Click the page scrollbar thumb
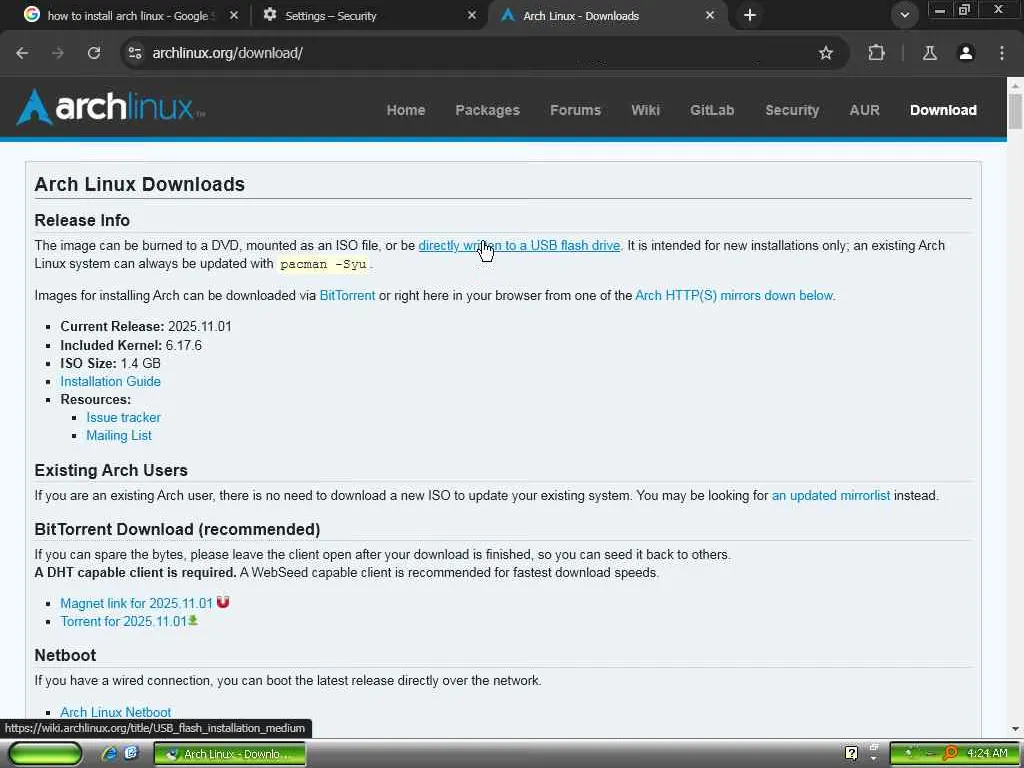This screenshot has width=1024, height=768. (x=1015, y=111)
